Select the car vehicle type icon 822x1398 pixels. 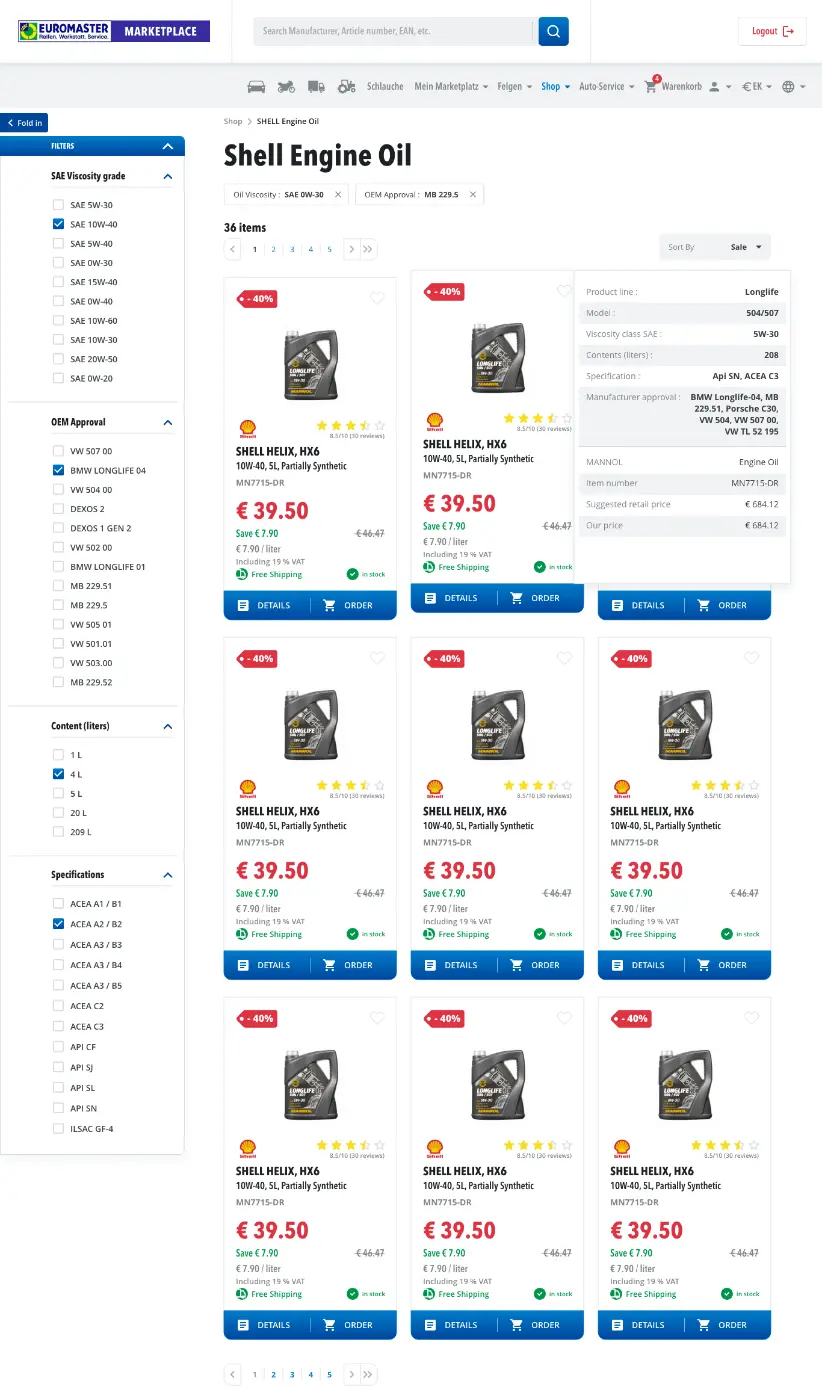pos(256,87)
